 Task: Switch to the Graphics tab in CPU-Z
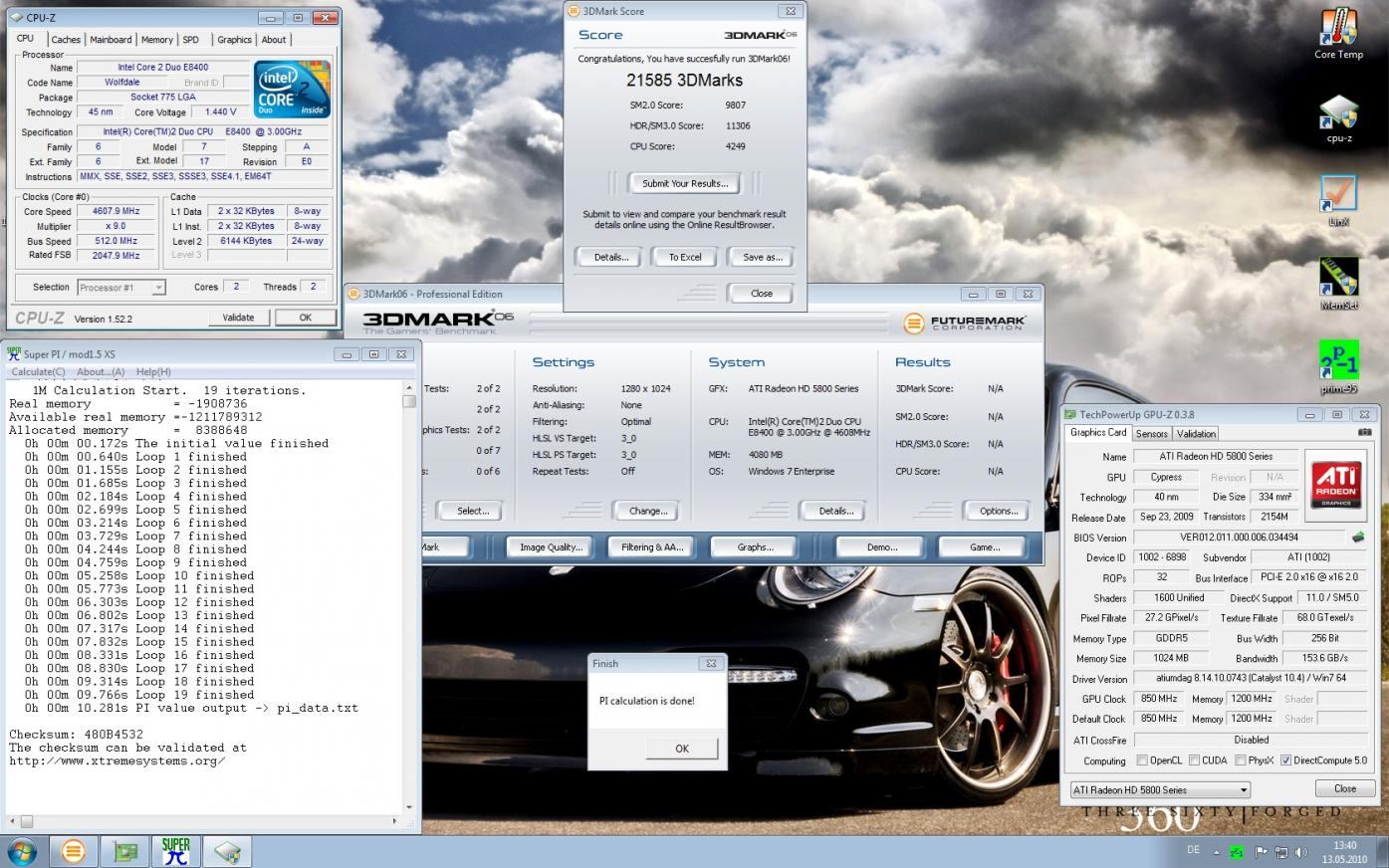point(234,40)
